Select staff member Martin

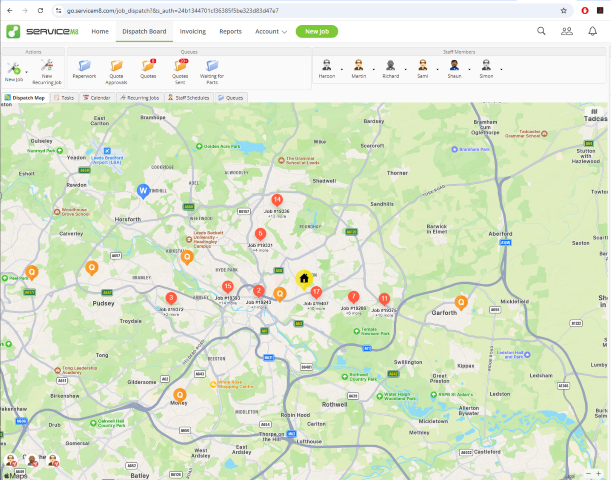[x=358, y=69]
